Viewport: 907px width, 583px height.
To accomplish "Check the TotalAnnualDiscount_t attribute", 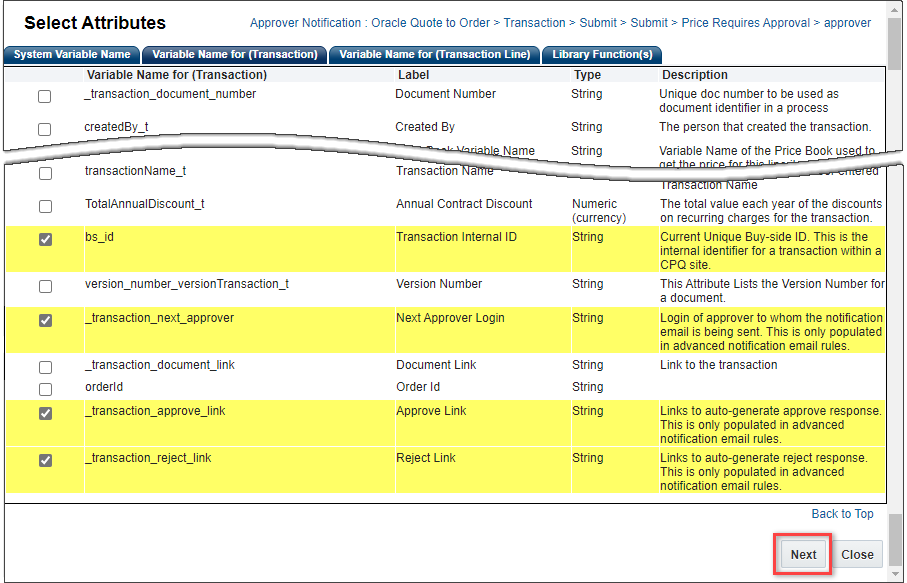I will (44, 206).
